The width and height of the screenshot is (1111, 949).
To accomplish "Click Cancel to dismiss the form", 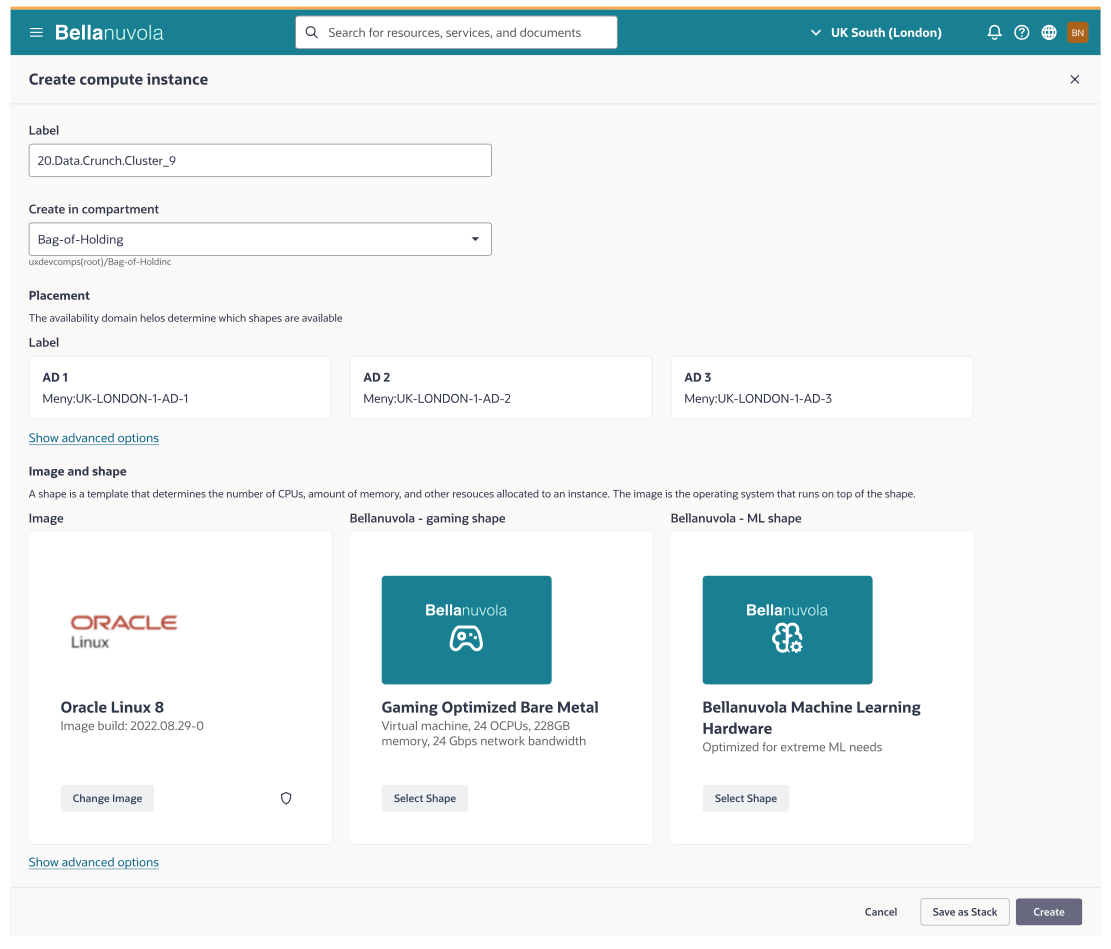I will (880, 911).
